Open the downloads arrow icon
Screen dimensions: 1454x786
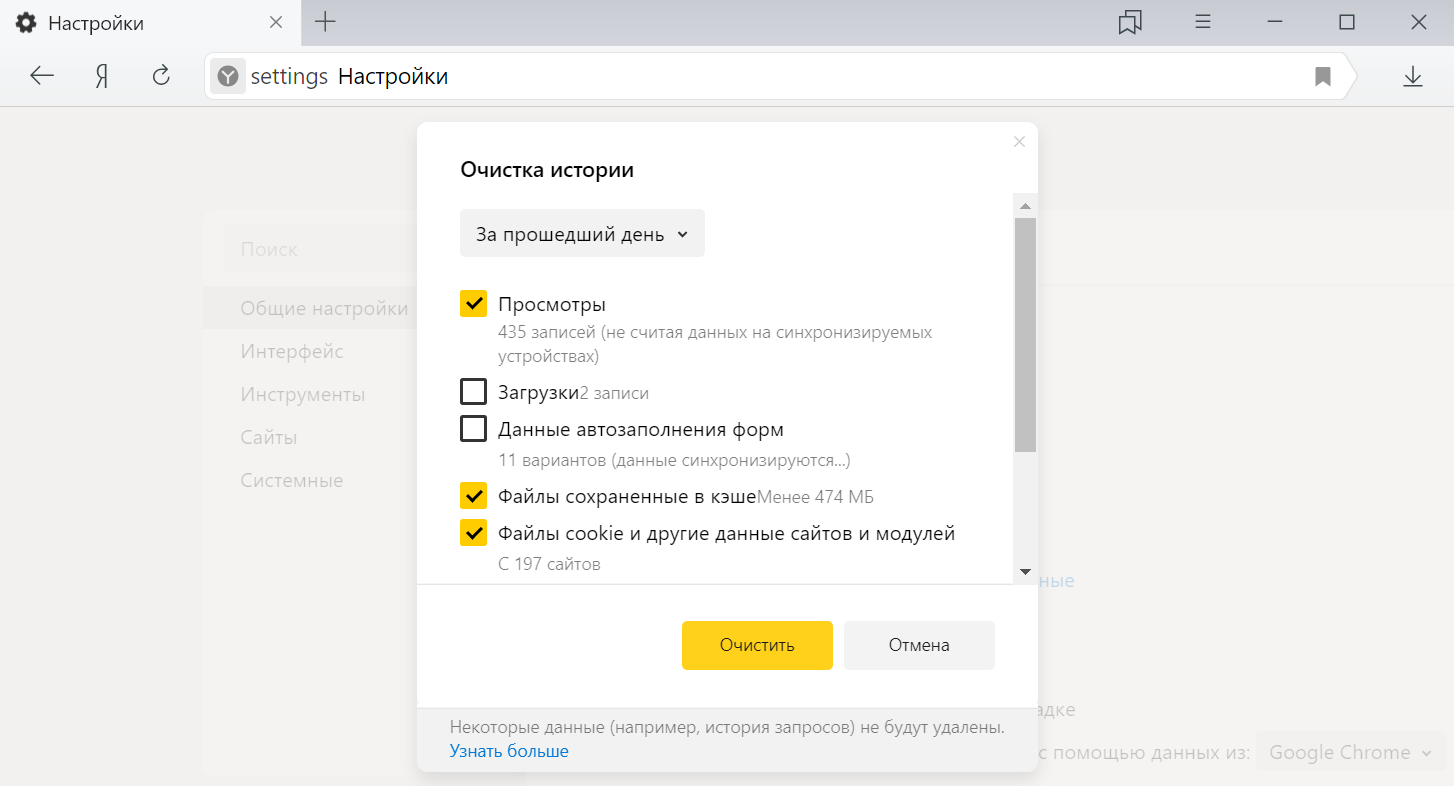point(1412,76)
